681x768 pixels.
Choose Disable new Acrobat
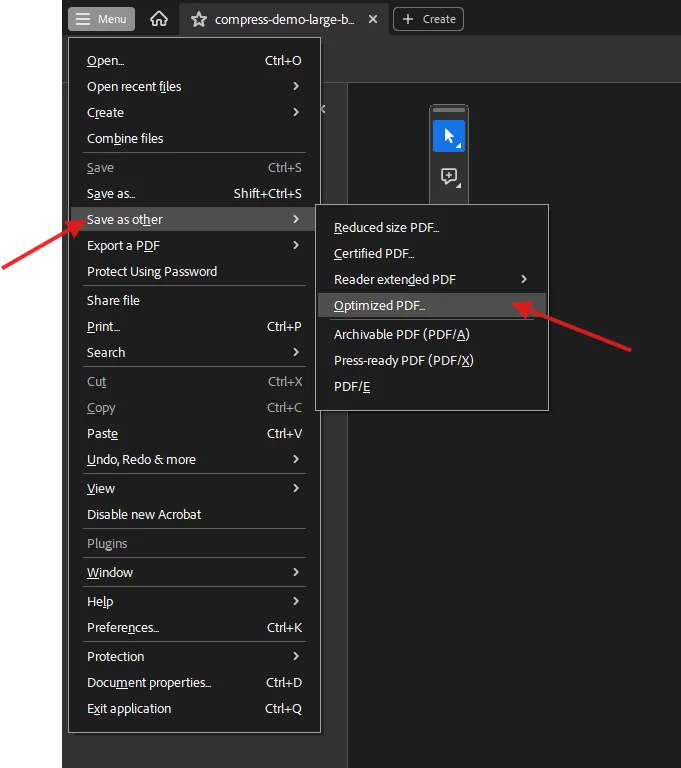194,514
